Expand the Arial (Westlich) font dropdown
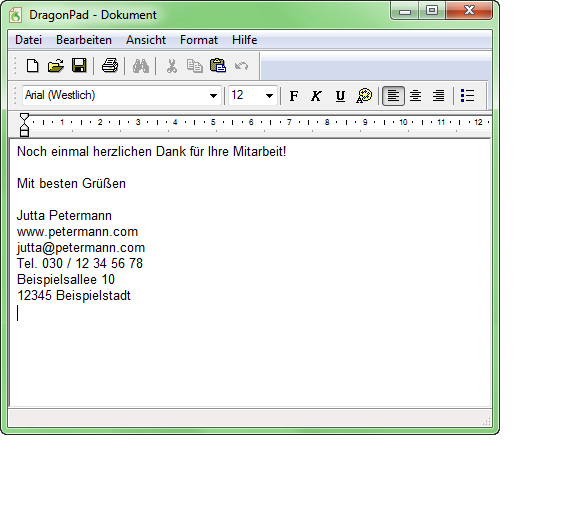 [x=213, y=96]
